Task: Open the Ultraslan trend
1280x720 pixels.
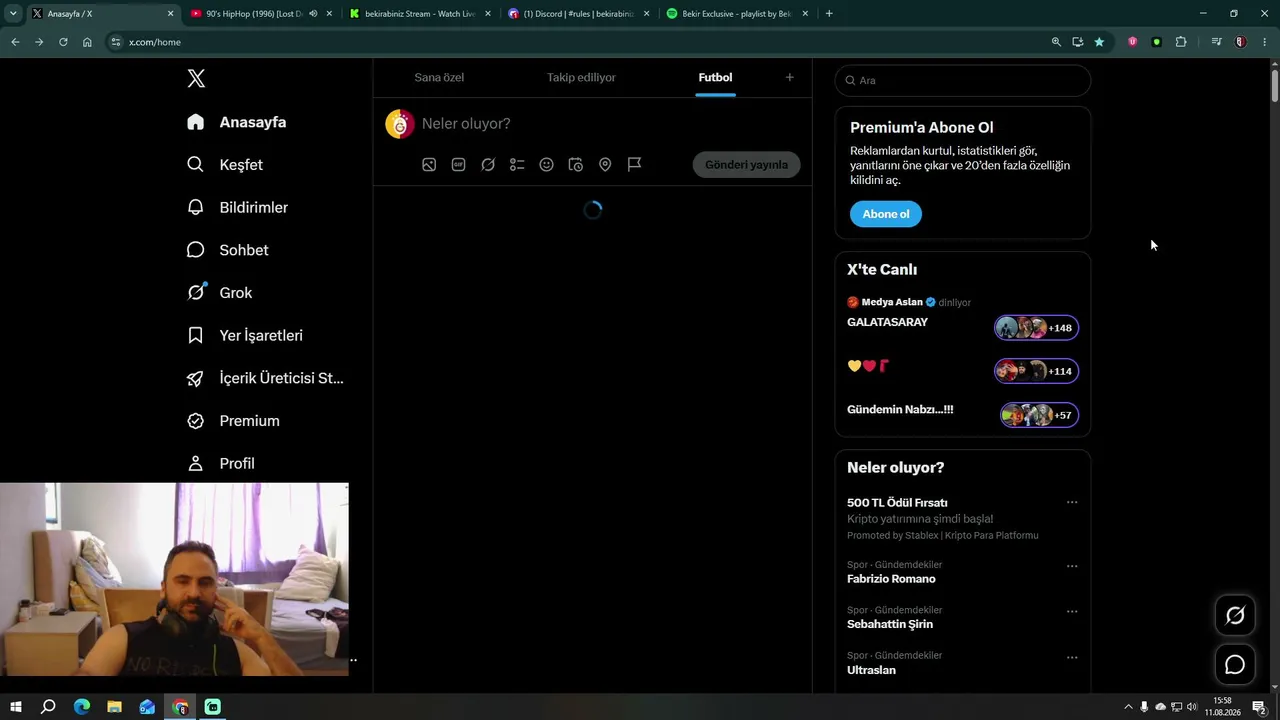Action: point(871,670)
